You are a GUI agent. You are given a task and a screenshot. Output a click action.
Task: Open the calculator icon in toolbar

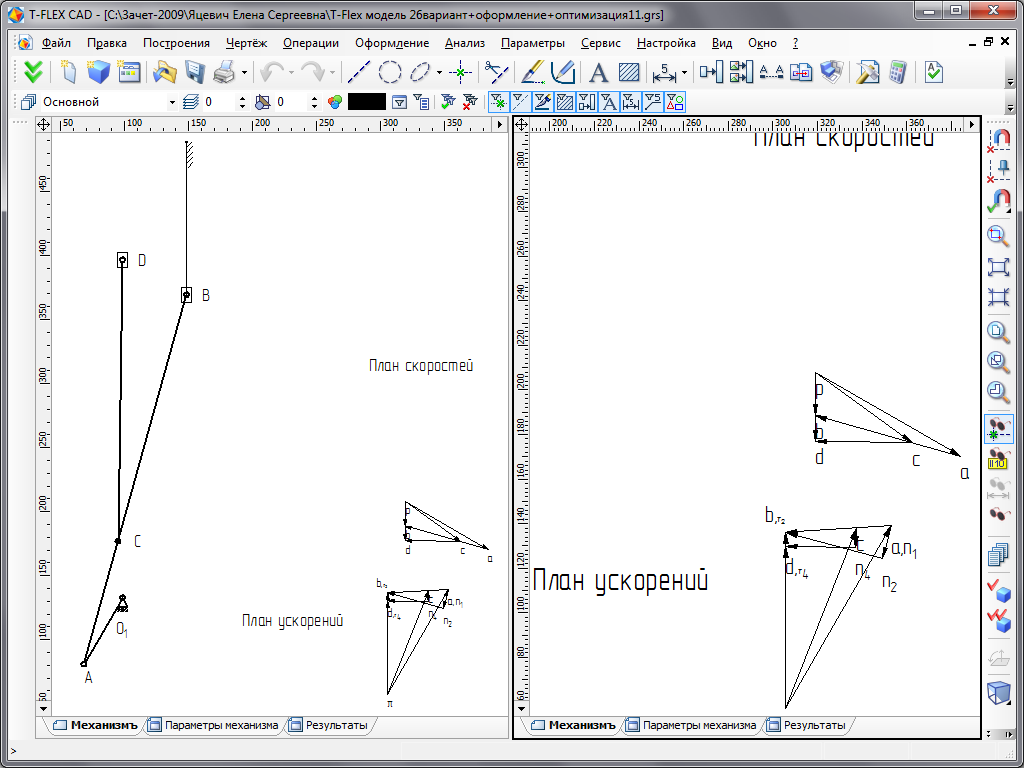(x=898, y=72)
